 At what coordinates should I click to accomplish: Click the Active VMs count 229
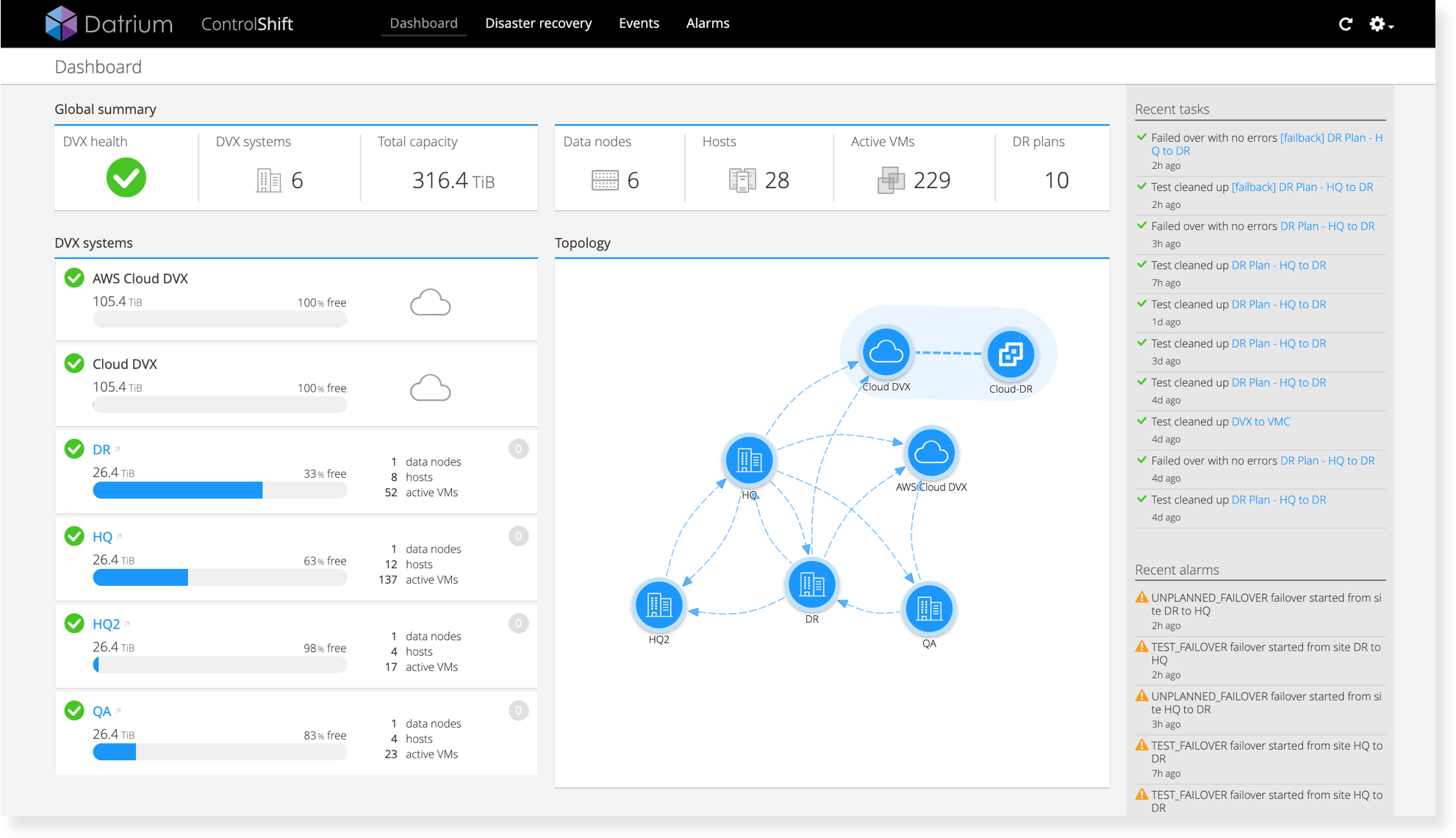pyautogui.click(x=932, y=180)
